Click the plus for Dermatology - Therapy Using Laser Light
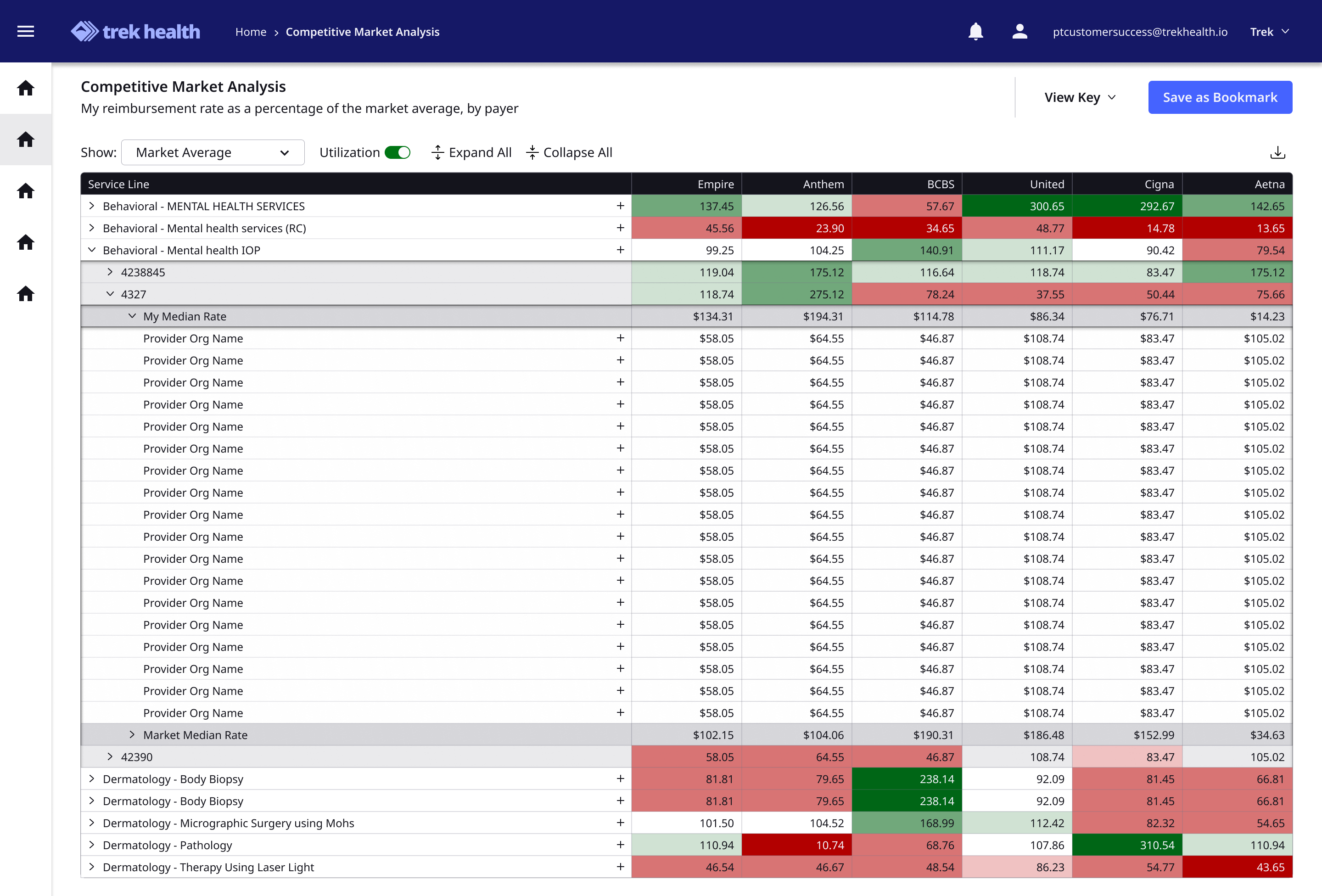 coord(620,867)
